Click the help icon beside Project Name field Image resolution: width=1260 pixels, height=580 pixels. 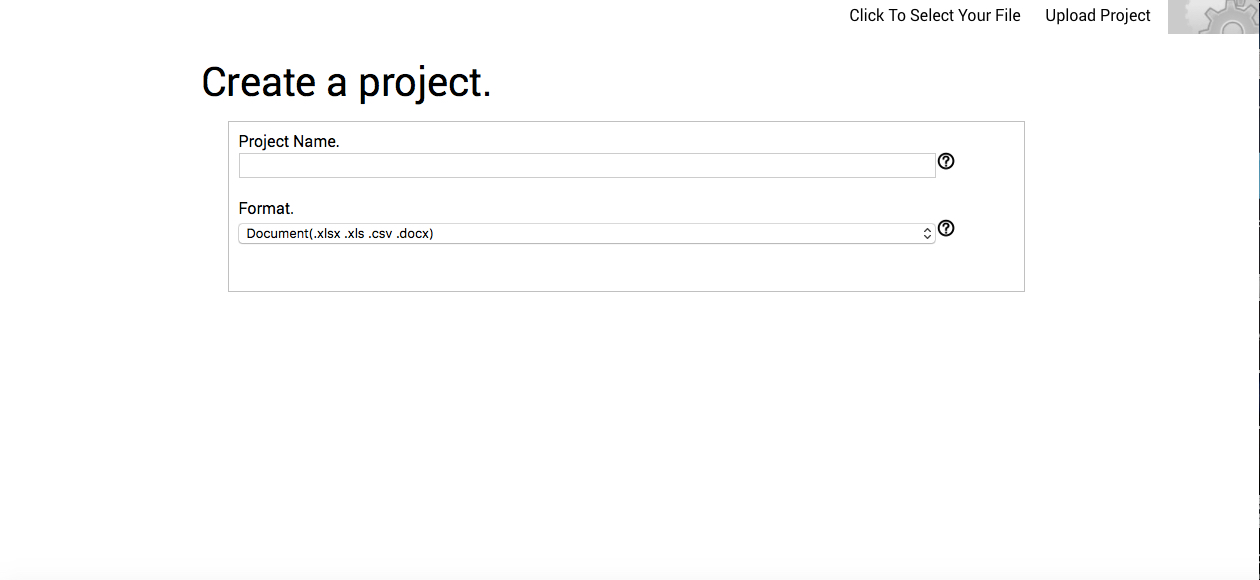946,161
